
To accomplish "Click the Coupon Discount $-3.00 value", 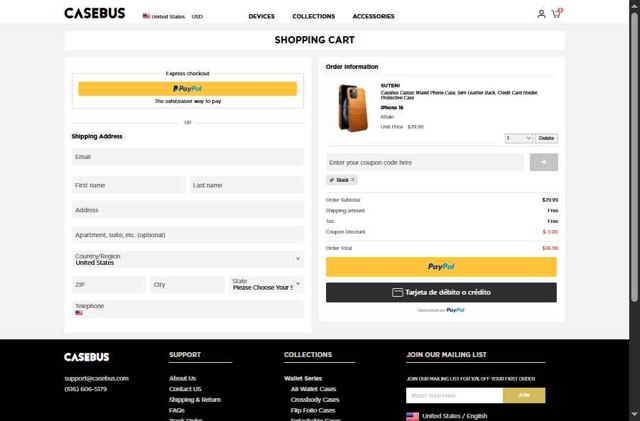I will click(x=550, y=232).
